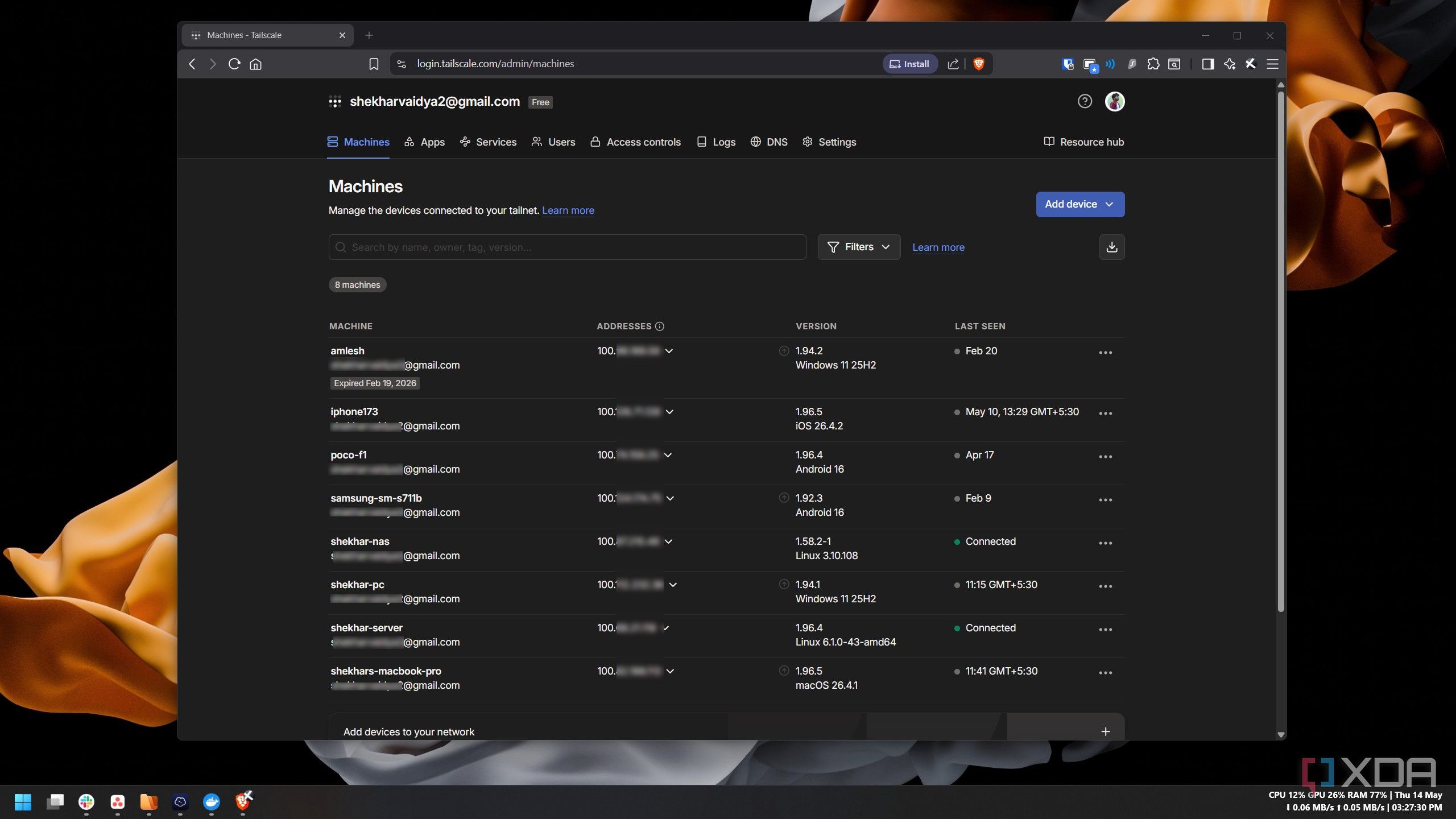Screen dimensions: 1456x819
Task: Reload the page with the refresh icon
Action: click(234, 64)
